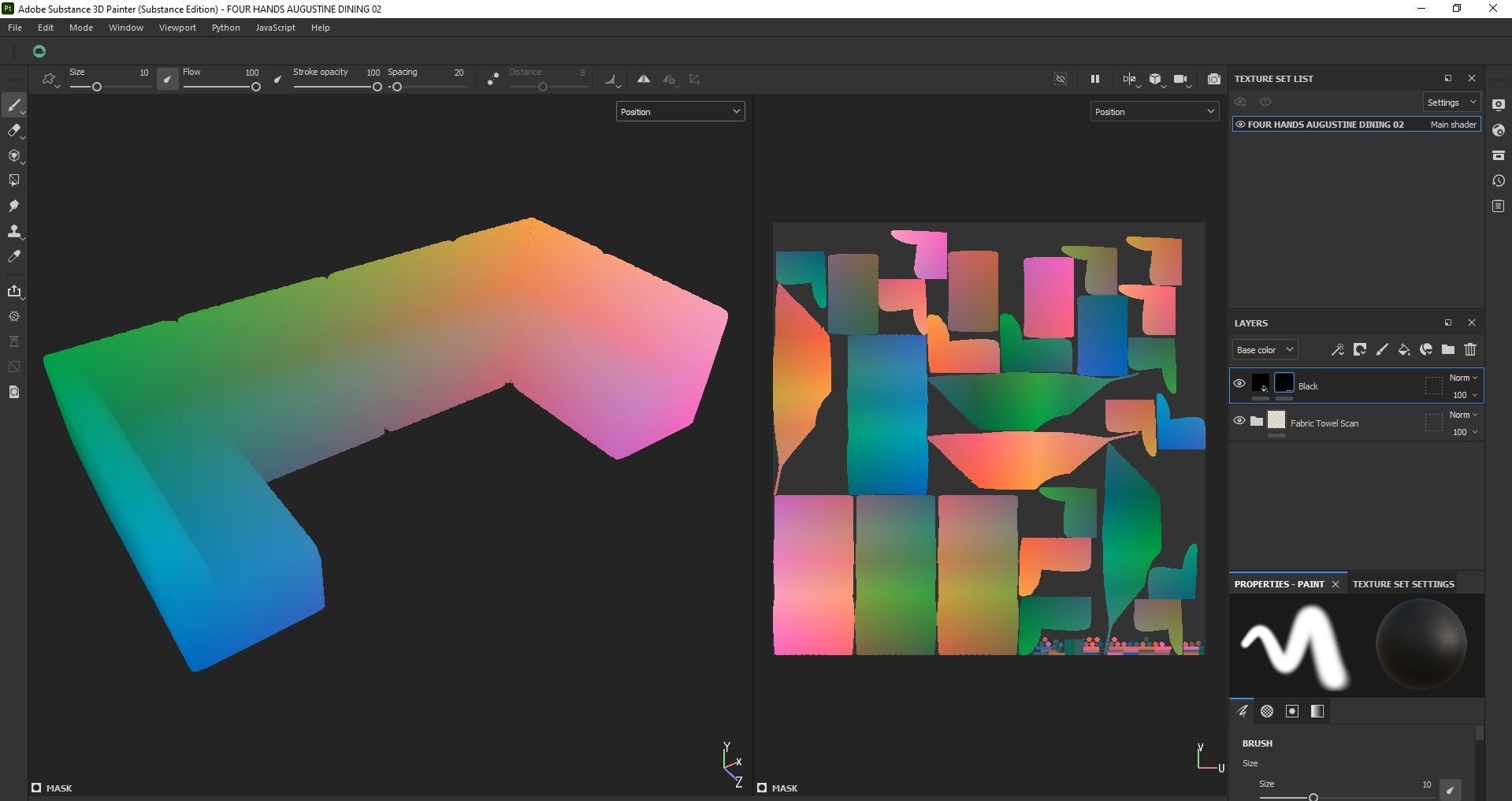1512x801 pixels.
Task: Expand the Fabric Towel Scan folder
Action: pos(1257,421)
